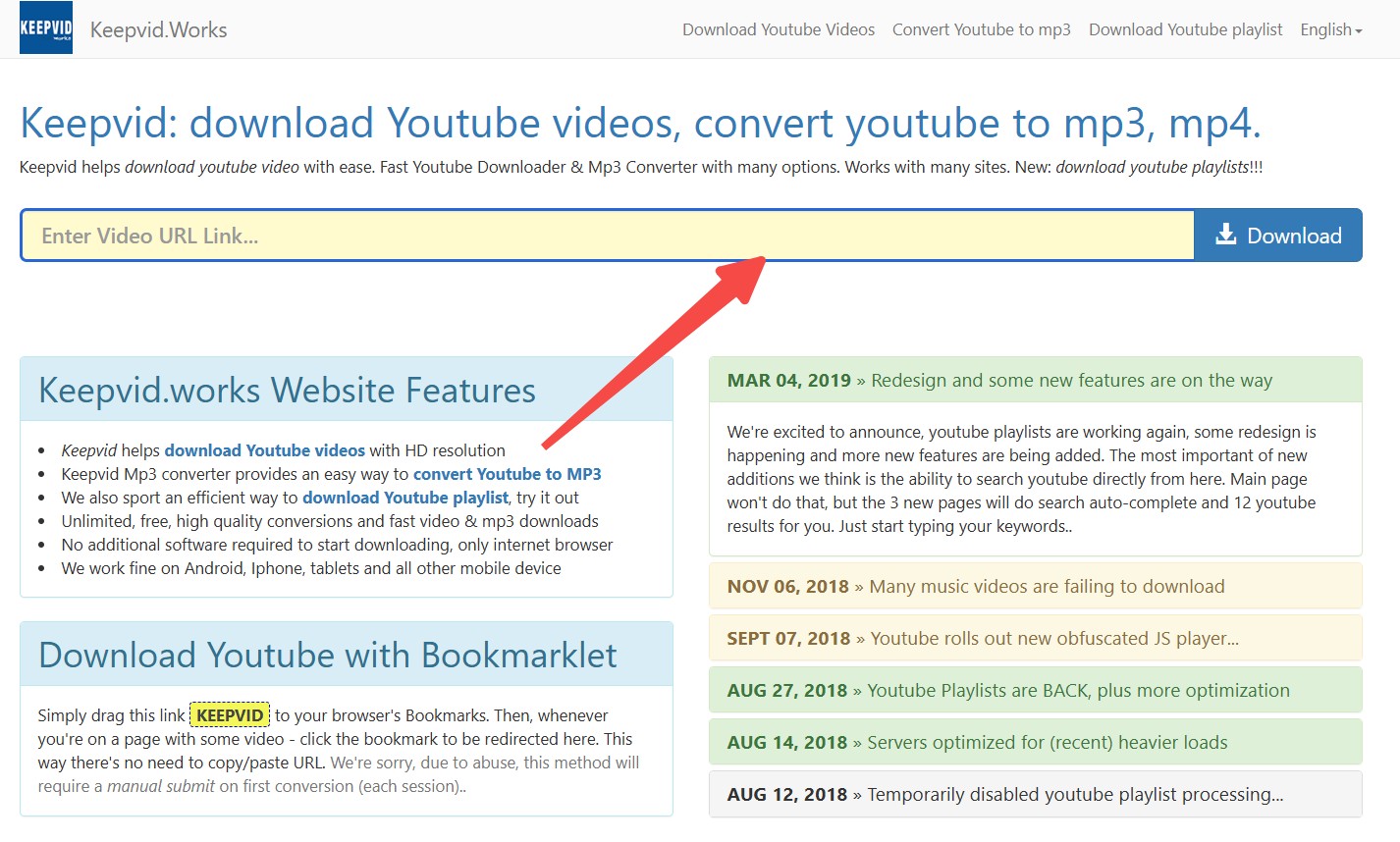Focus the Enter Video URL Link field
This screenshot has width=1400, height=842.
tap(608, 236)
